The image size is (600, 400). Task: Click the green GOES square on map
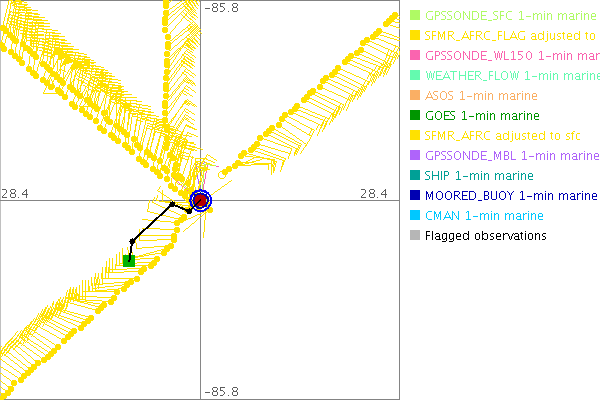129,260
